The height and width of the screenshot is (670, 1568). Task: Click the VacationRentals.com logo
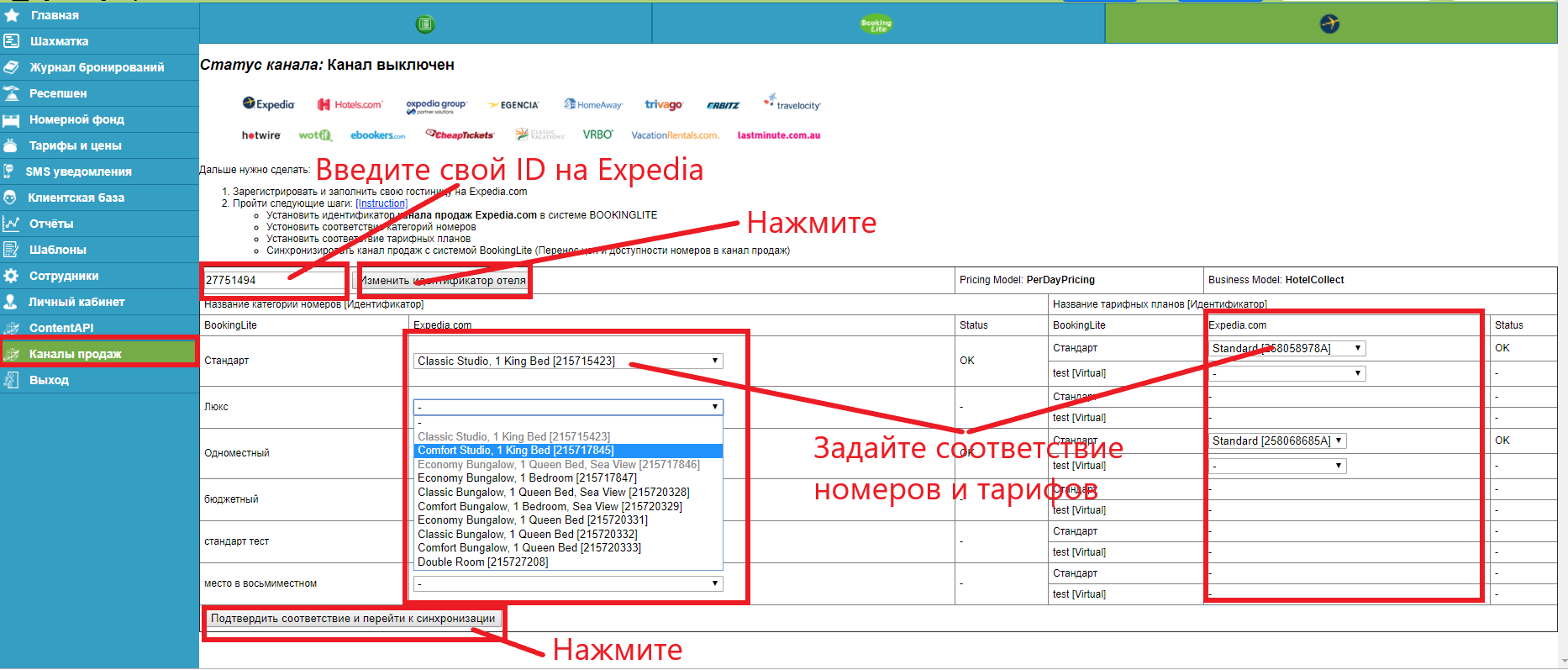676,135
